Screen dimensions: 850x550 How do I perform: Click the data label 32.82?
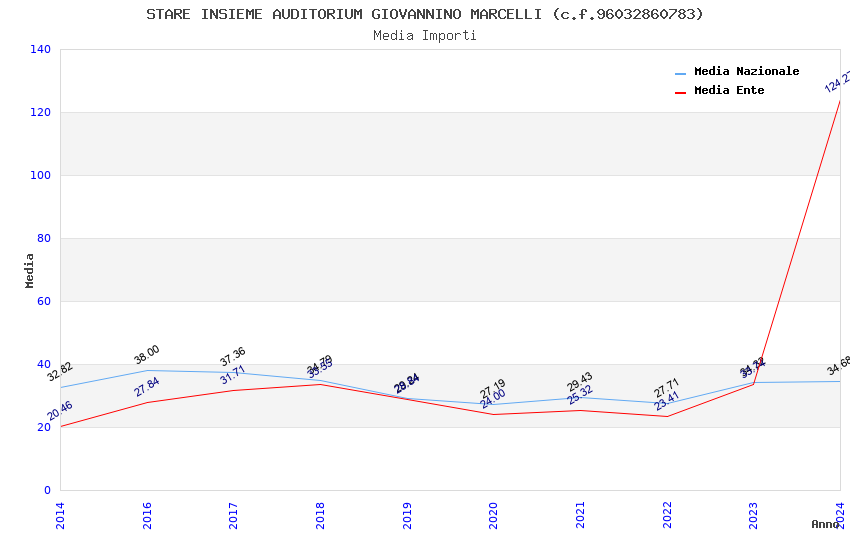coord(60,372)
